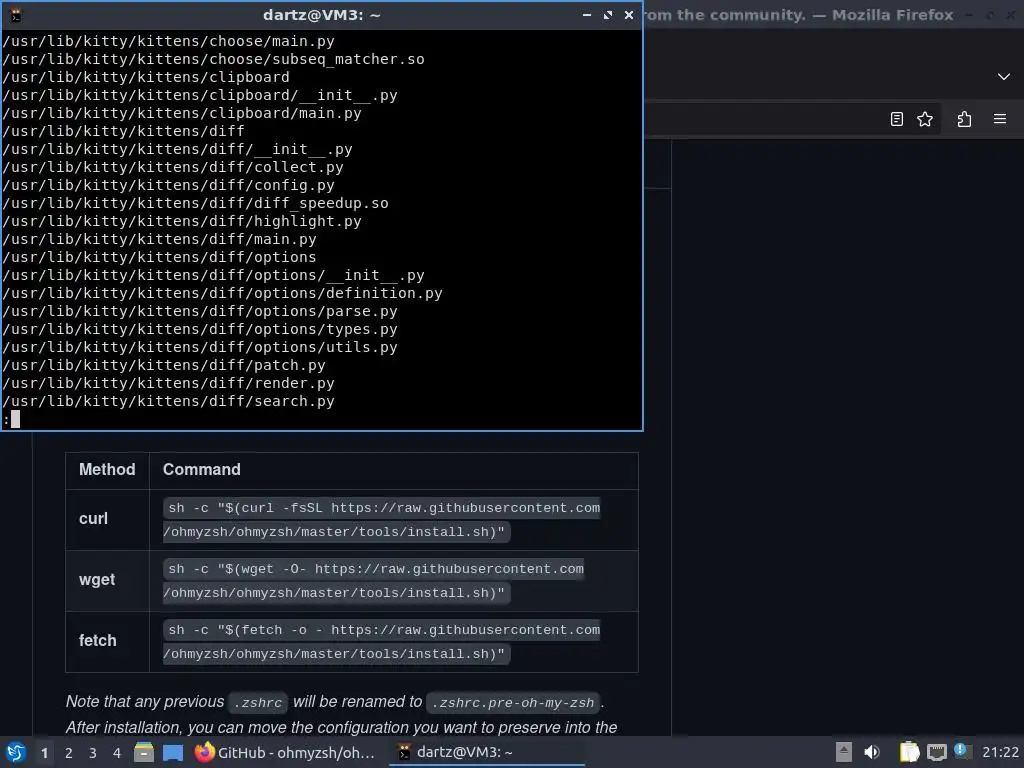Minimize the dartz@VM3 terminal window
The image size is (1024, 768).
point(586,14)
